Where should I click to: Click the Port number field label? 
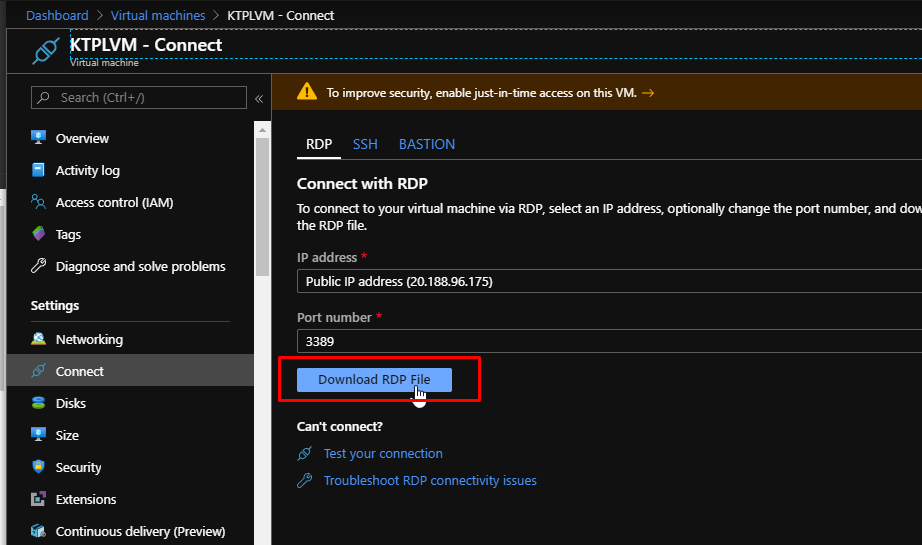(334, 317)
